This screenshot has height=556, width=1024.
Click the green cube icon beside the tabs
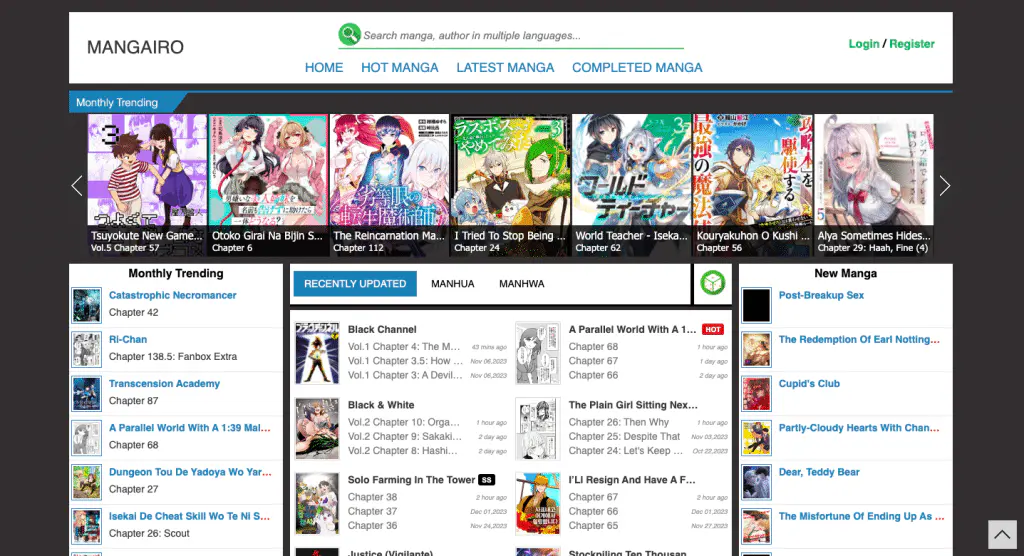[x=712, y=284]
